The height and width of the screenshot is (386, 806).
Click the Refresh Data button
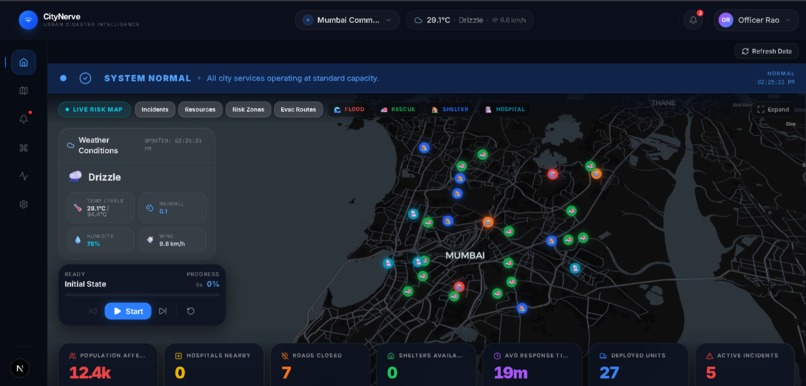(766, 51)
